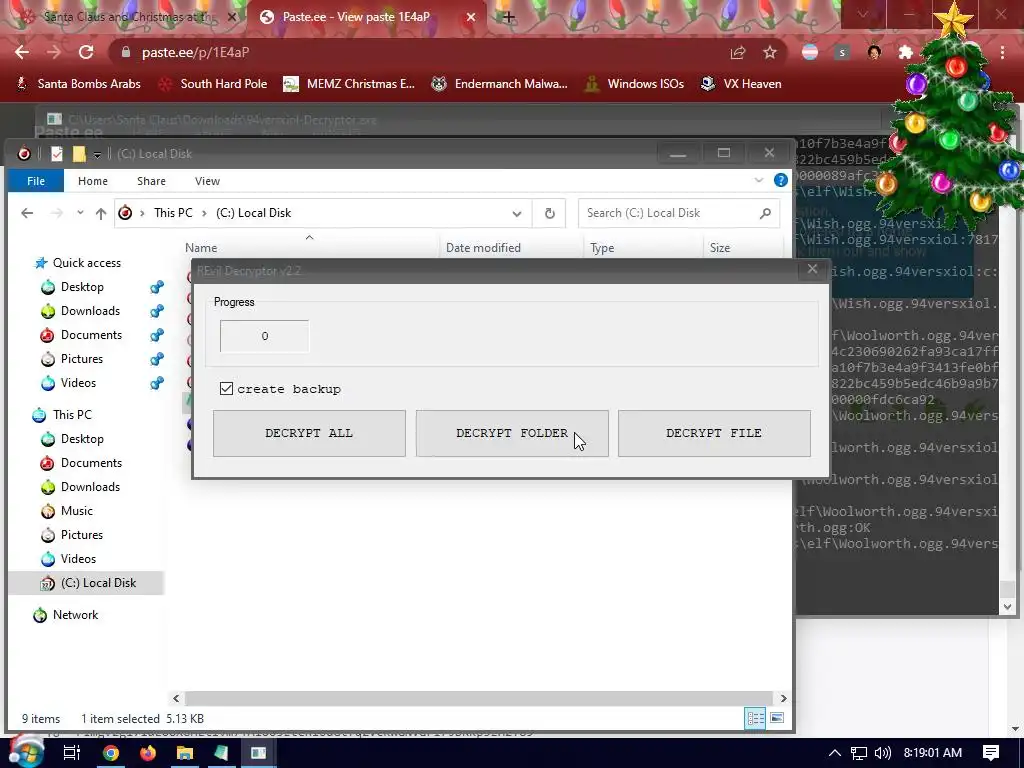1024x768 pixels.
Task: Open Chrome from the taskbar
Action: point(111,753)
